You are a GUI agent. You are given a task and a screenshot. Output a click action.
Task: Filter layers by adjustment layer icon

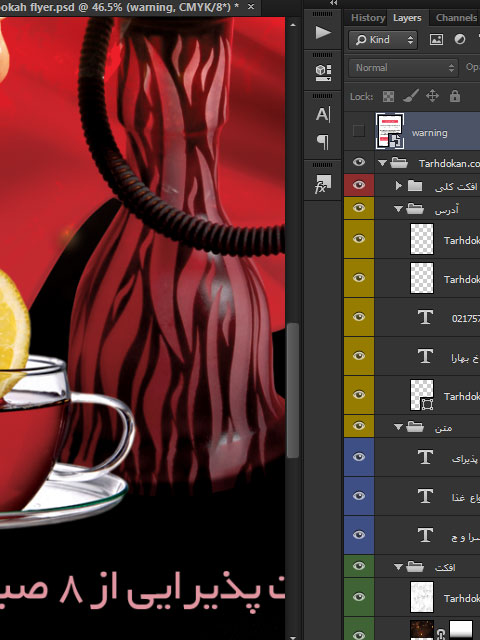point(460,40)
